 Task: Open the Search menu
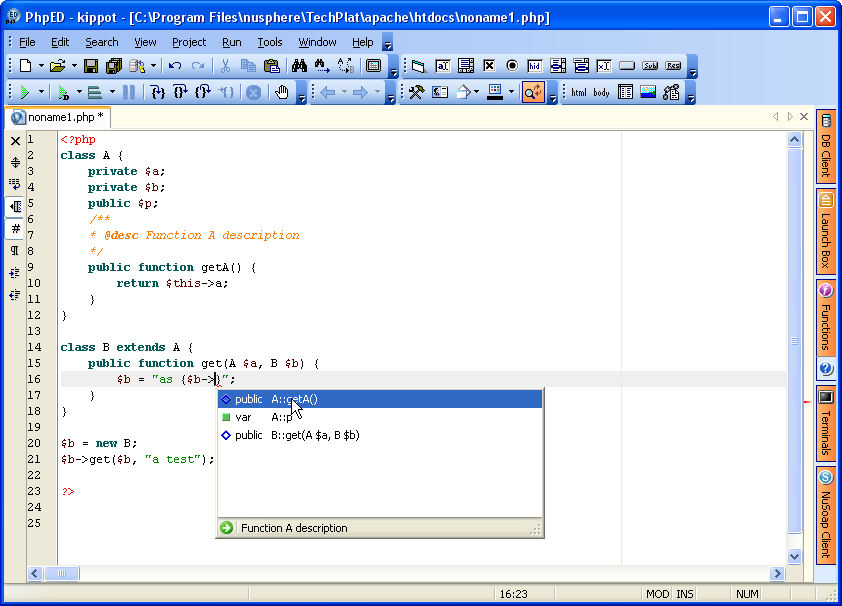[101, 42]
